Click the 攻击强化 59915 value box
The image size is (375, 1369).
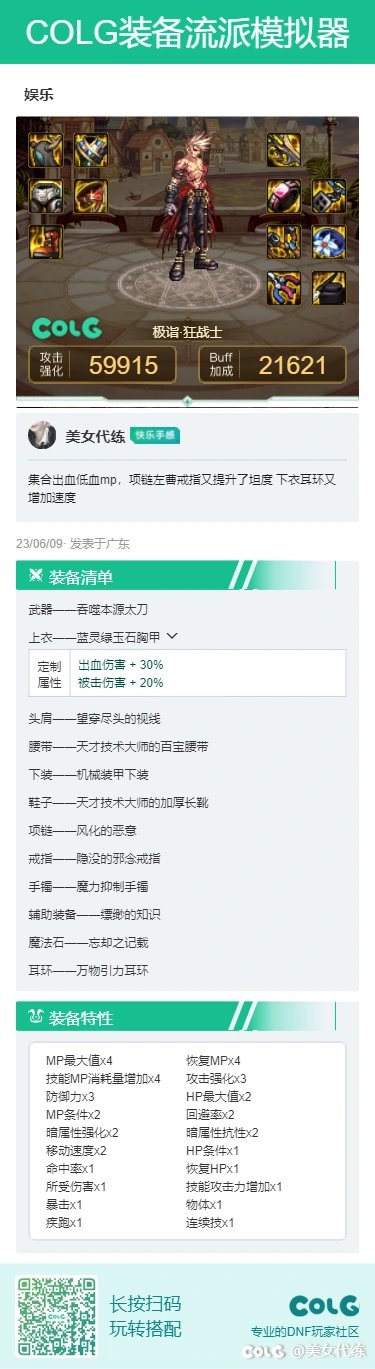(x=102, y=365)
